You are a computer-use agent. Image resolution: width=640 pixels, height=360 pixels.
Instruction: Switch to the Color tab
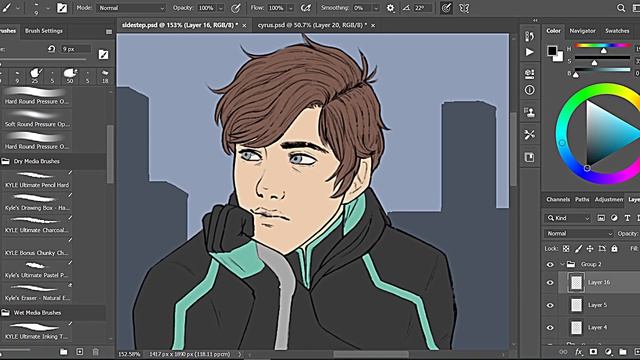[x=553, y=31]
